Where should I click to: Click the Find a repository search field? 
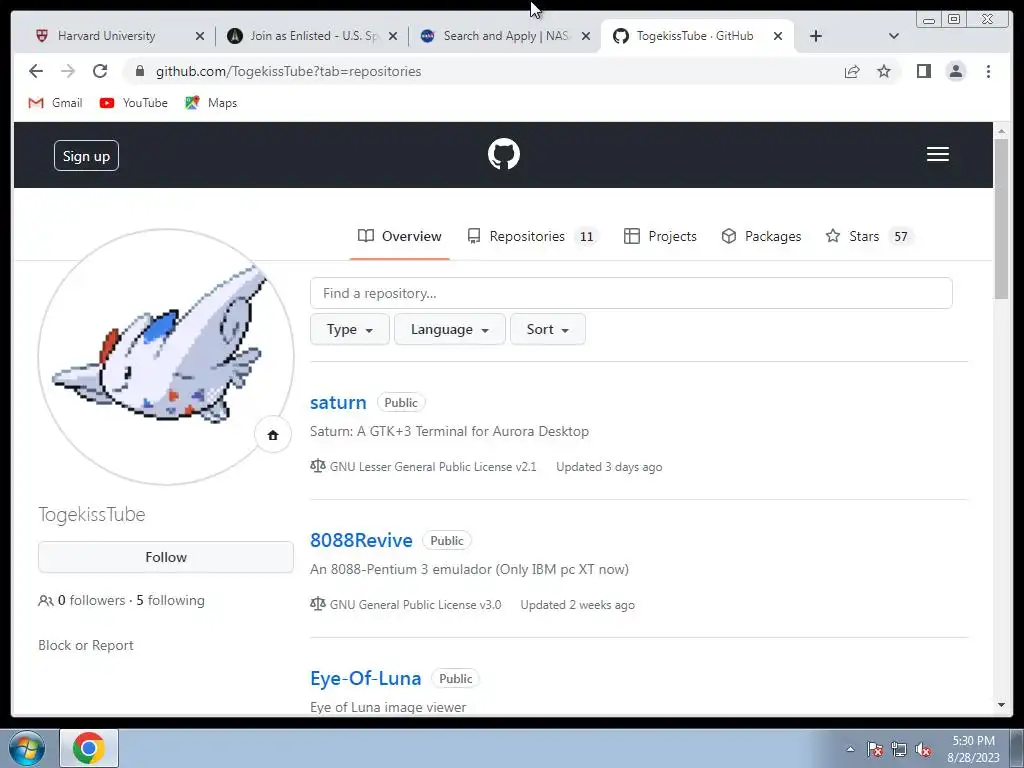(x=631, y=293)
